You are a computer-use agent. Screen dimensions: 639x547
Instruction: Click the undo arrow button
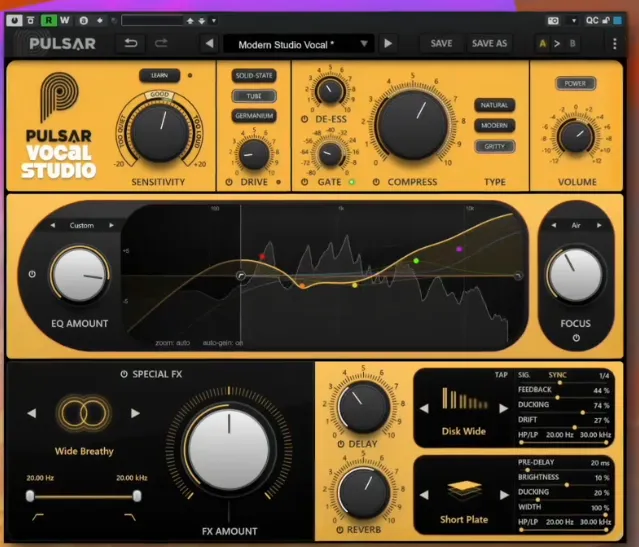tap(130, 43)
